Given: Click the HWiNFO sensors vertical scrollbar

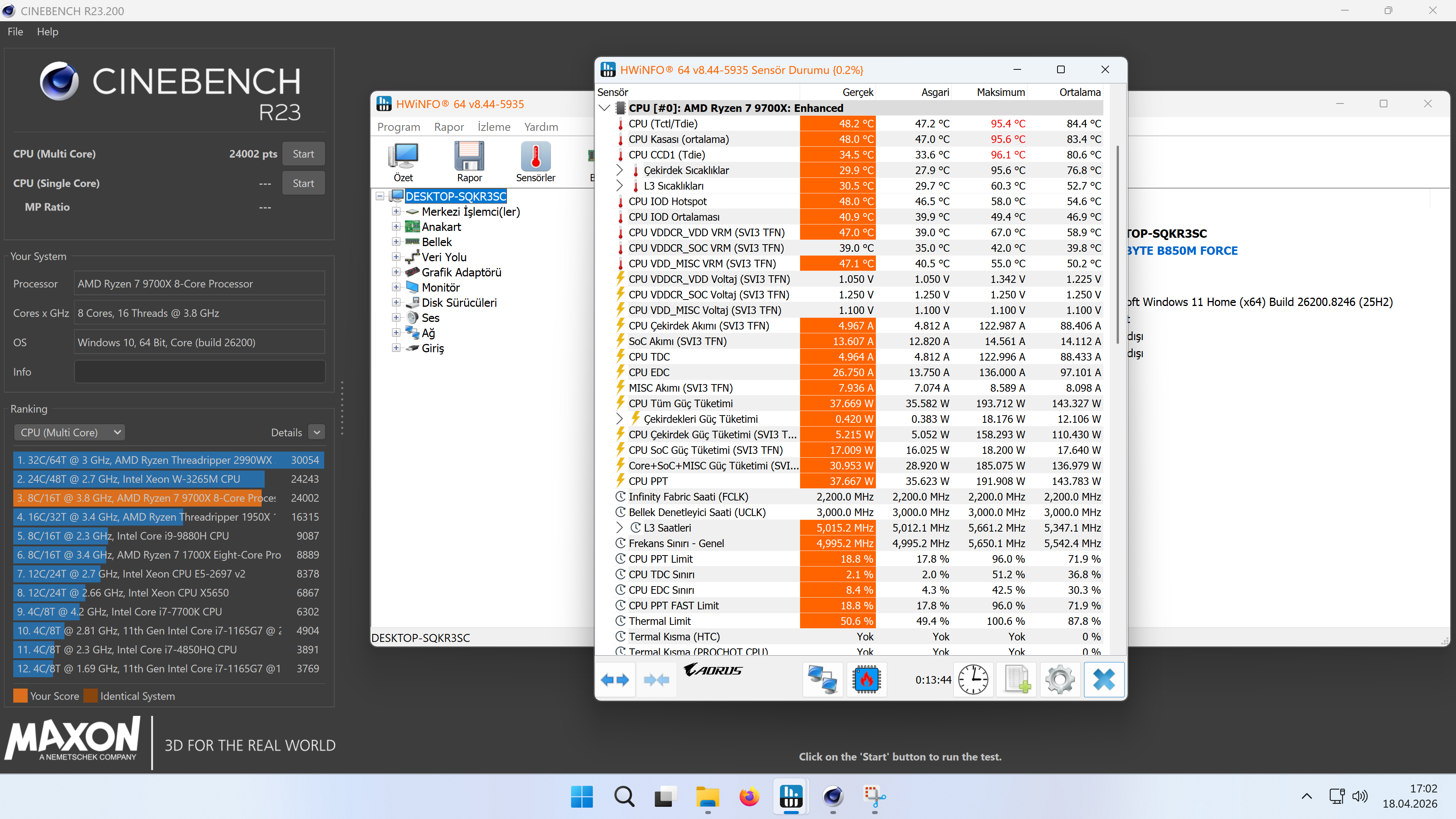Looking at the screenshot, I should click(1117, 244).
